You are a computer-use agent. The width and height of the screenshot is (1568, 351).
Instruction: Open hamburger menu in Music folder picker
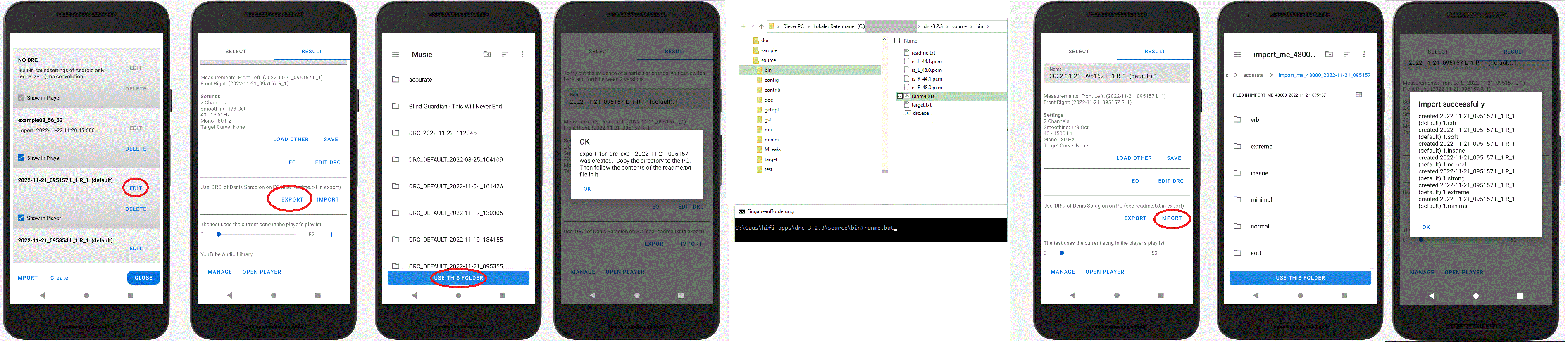[396, 55]
